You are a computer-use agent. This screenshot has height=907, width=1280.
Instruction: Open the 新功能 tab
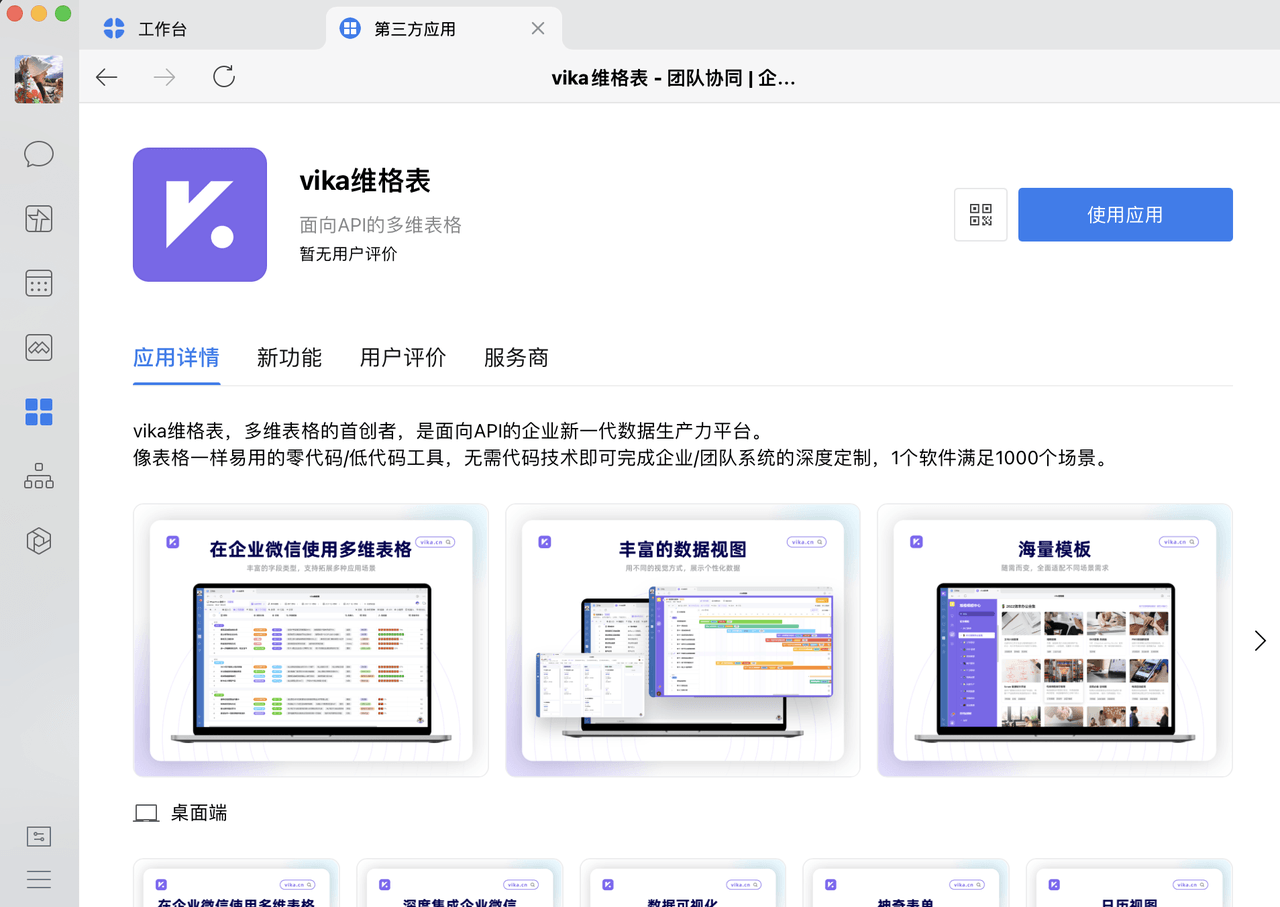[289, 358]
